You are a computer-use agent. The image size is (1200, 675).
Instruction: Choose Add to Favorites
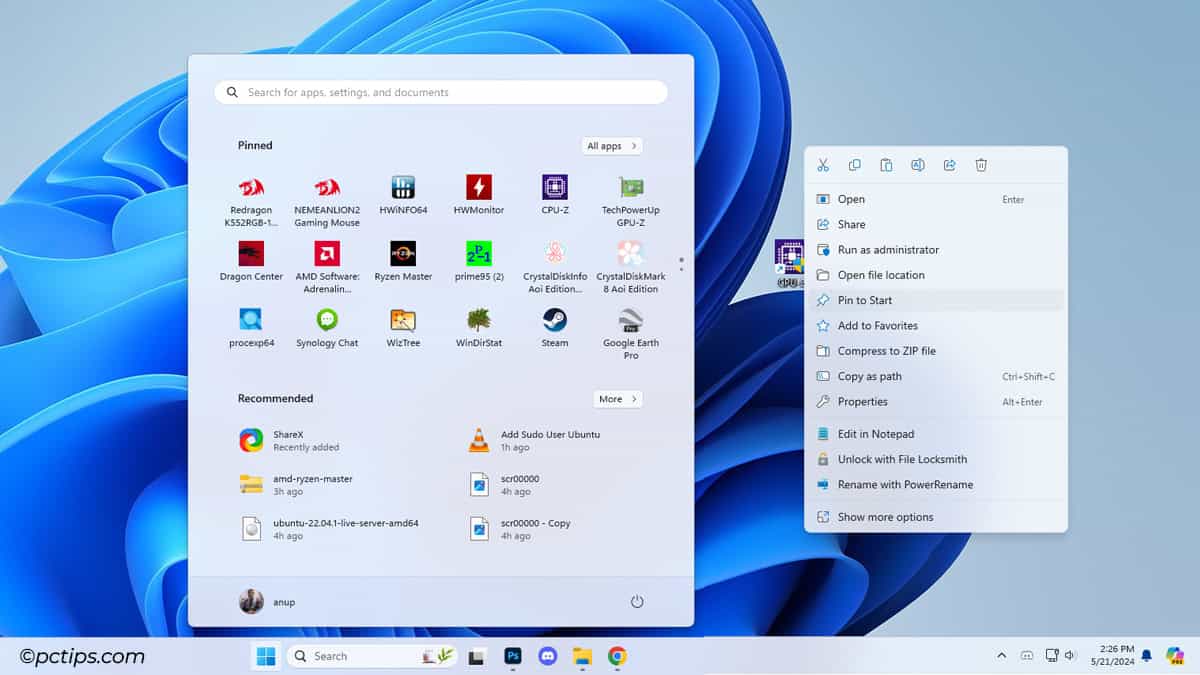936,326
